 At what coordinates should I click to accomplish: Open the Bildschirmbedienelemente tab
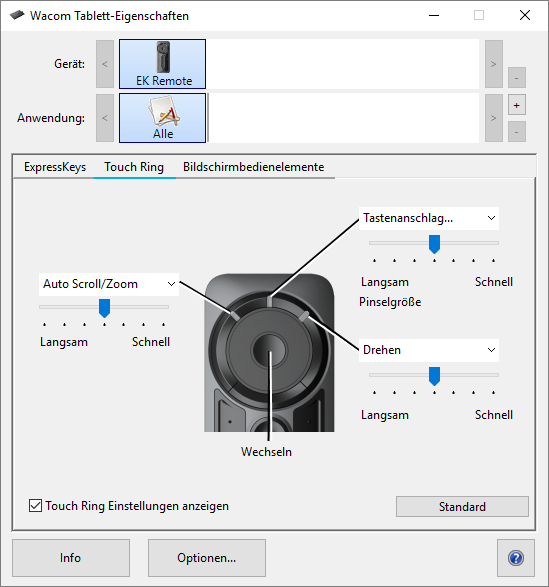click(254, 167)
